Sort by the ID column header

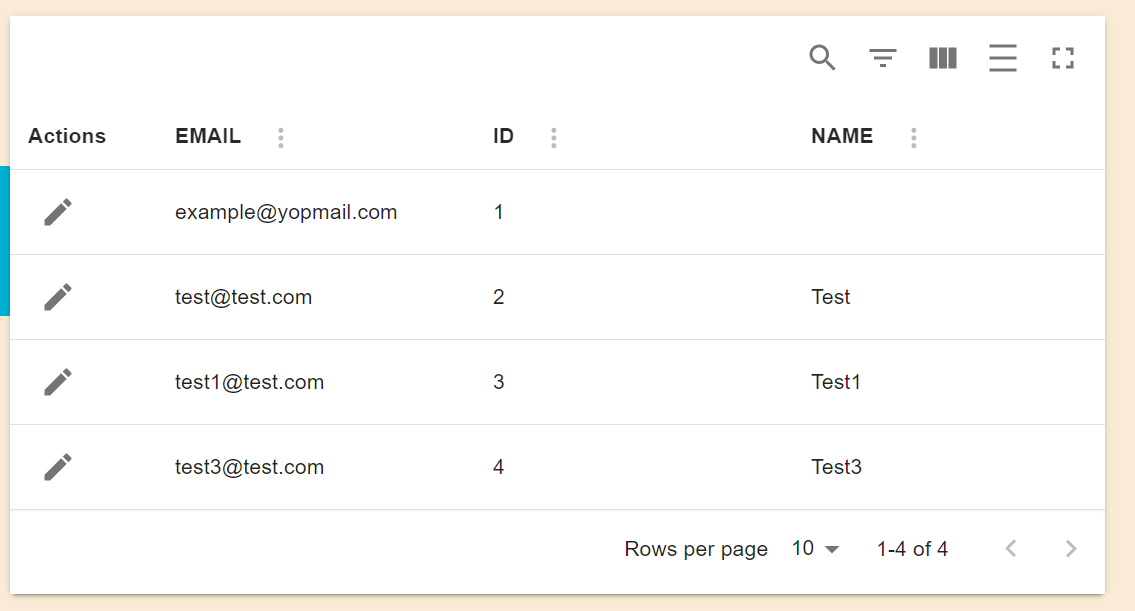click(503, 137)
